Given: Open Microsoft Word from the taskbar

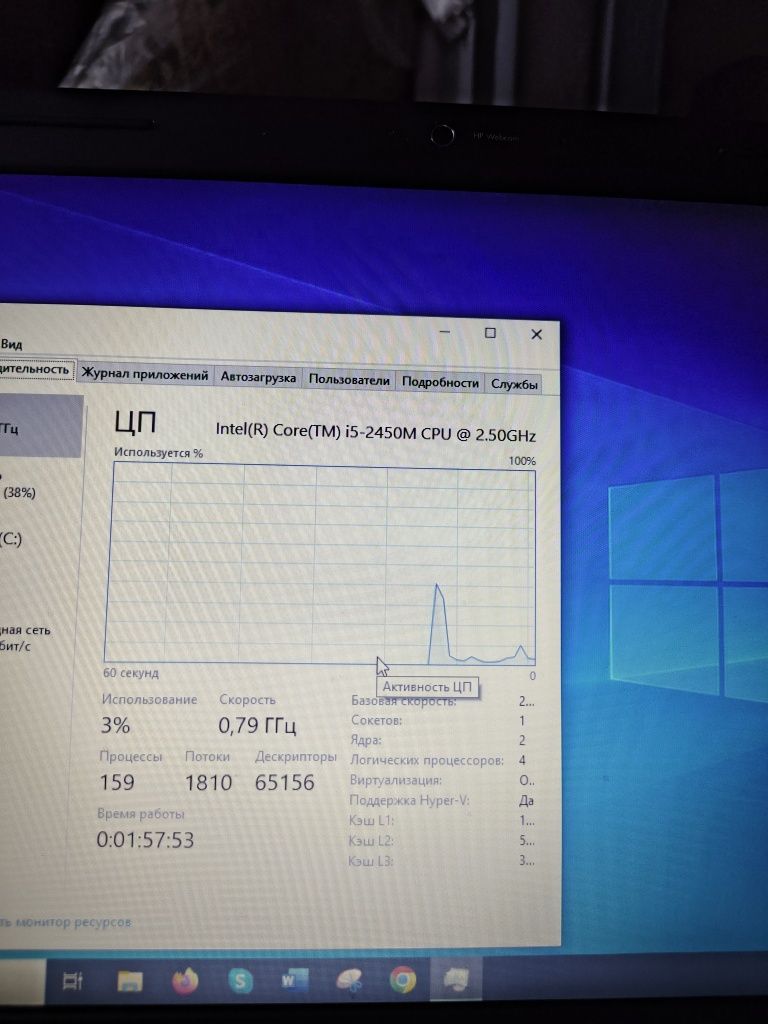Looking at the screenshot, I should pyautogui.click(x=294, y=980).
